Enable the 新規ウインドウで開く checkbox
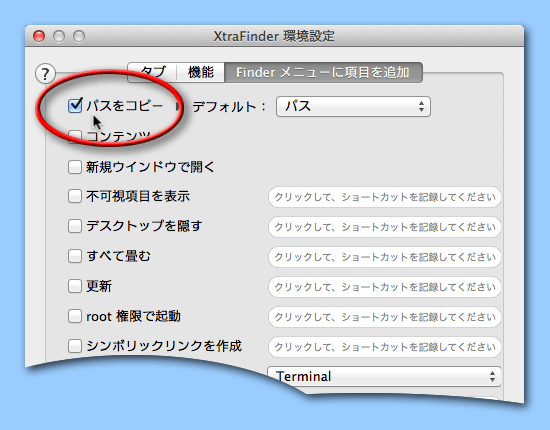This screenshot has height=430, width=550. coord(75,167)
